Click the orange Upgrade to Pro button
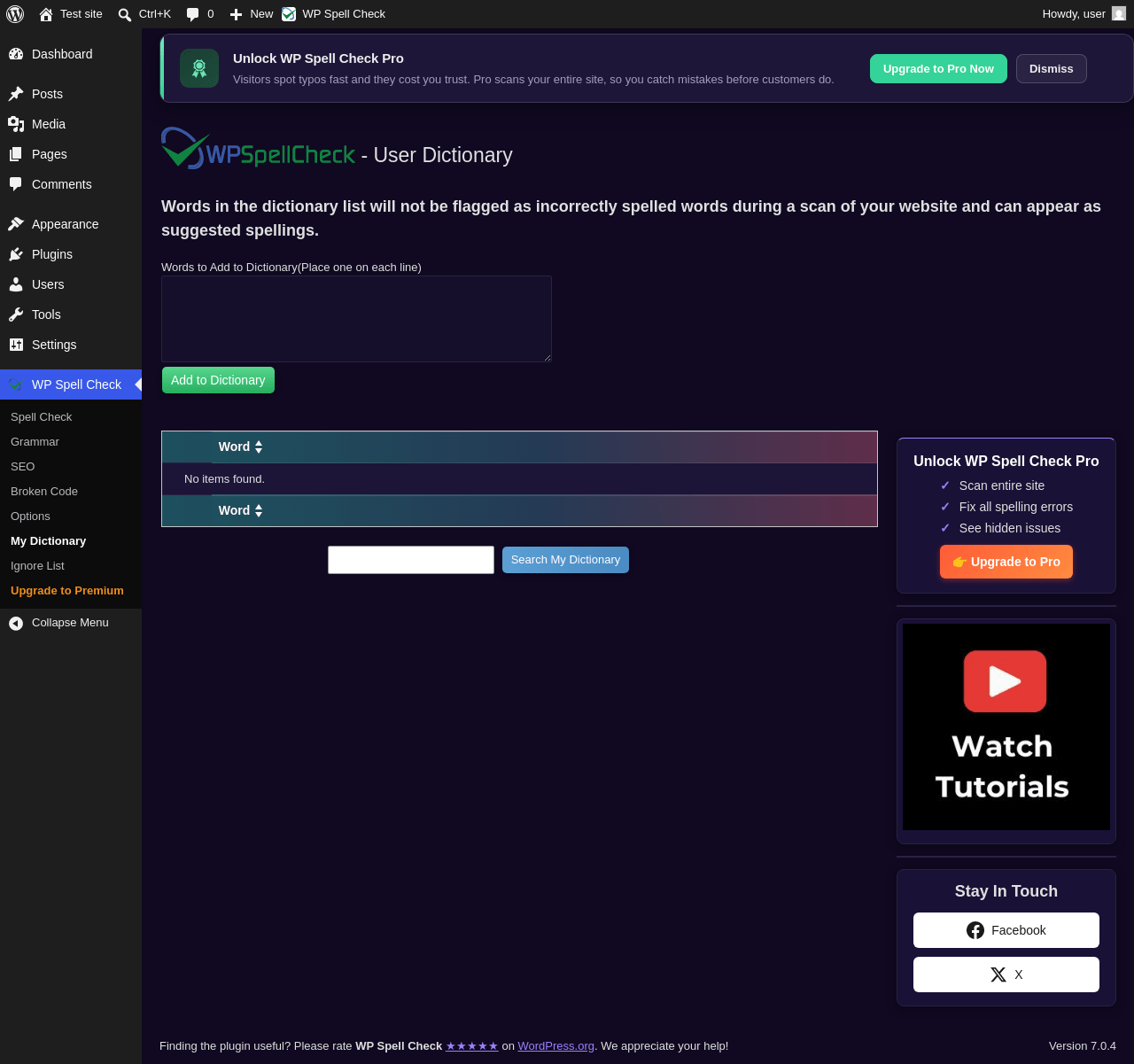The image size is (1134, 1064). [x=1006, y=562]
